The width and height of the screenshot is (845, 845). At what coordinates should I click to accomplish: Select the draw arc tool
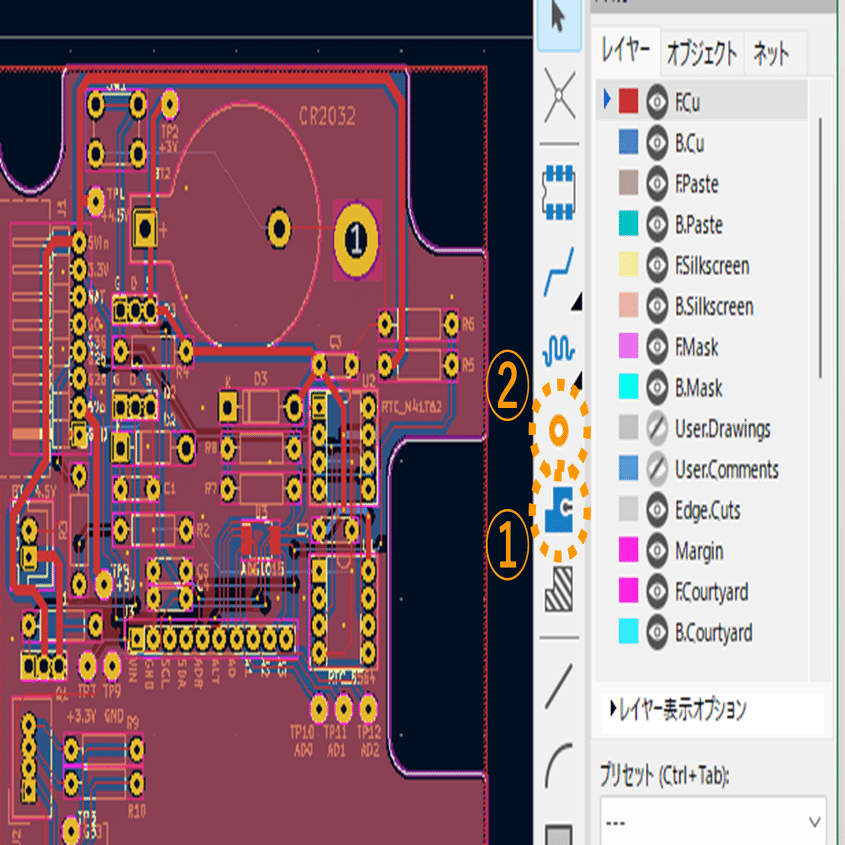click(x=559, y=766)
